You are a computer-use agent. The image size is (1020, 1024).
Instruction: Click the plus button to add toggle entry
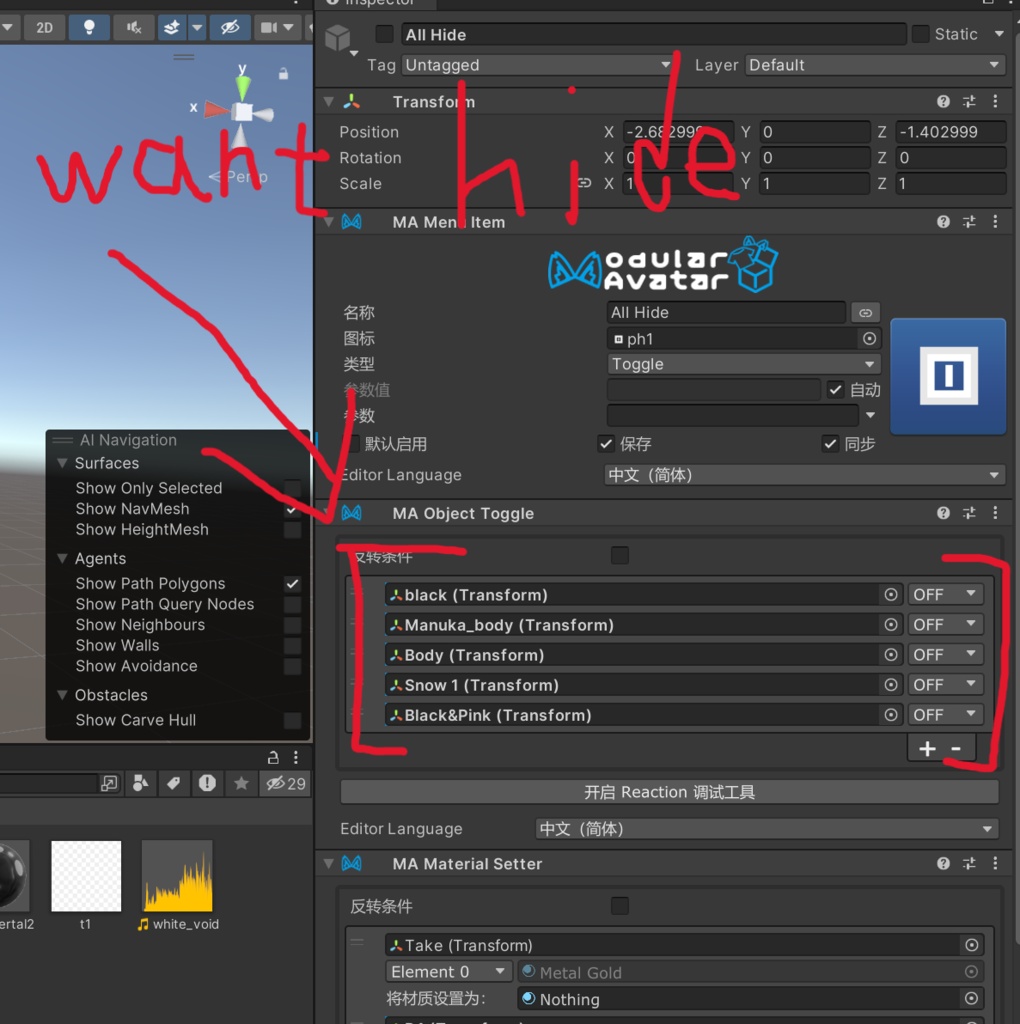click(927, 748)
